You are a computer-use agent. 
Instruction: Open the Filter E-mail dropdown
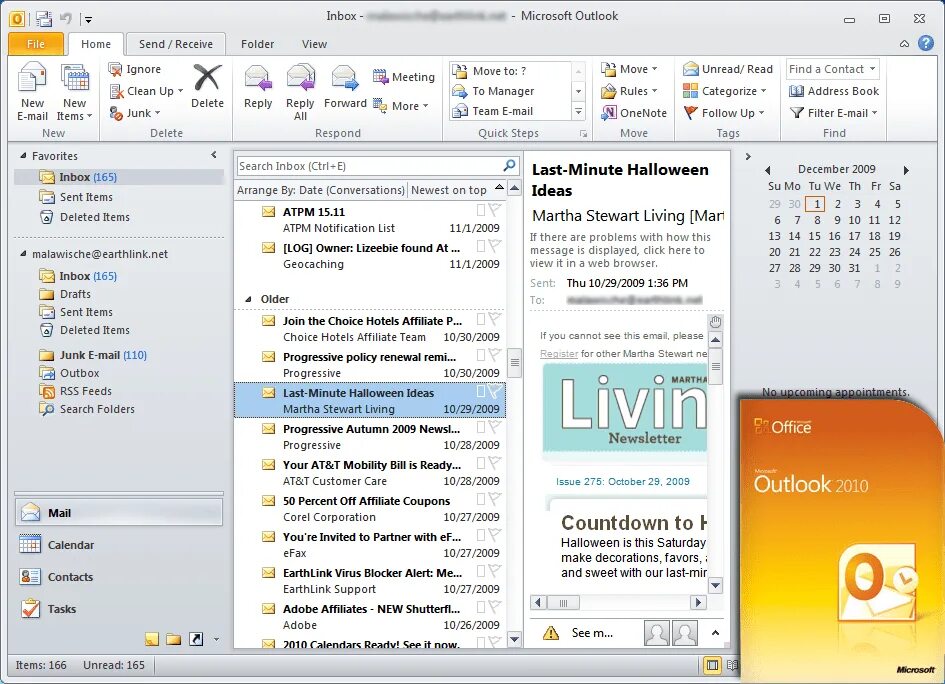[834, 113]
